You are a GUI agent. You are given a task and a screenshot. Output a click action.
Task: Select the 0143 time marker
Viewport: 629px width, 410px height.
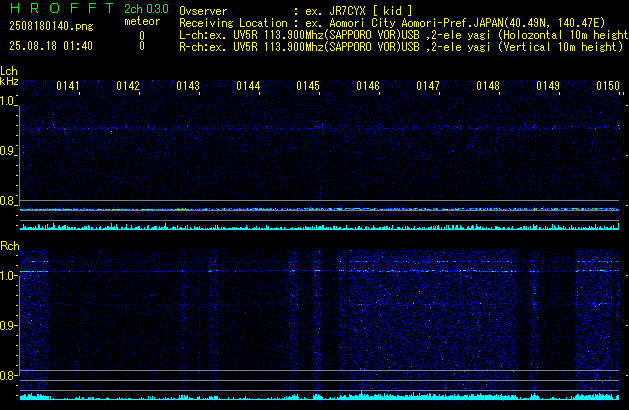[x=188, y=86]
